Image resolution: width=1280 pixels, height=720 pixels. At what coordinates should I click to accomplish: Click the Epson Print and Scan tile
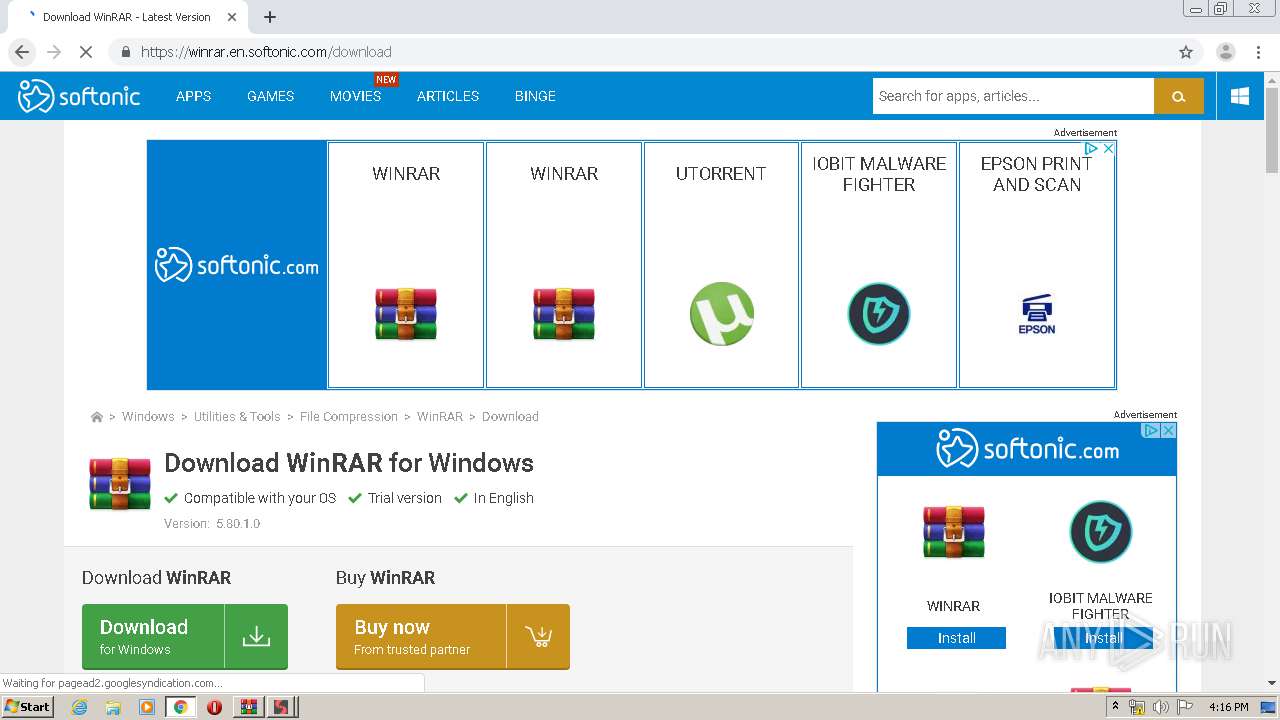pos(1037,265)
